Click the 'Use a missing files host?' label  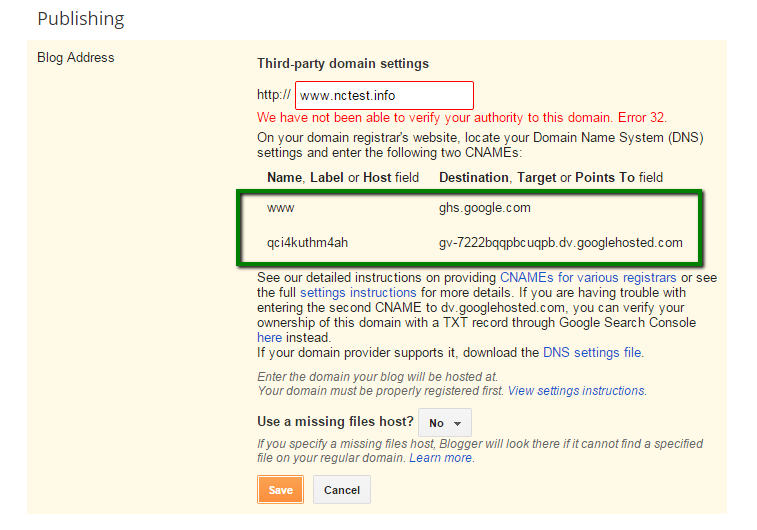[335, 421]
